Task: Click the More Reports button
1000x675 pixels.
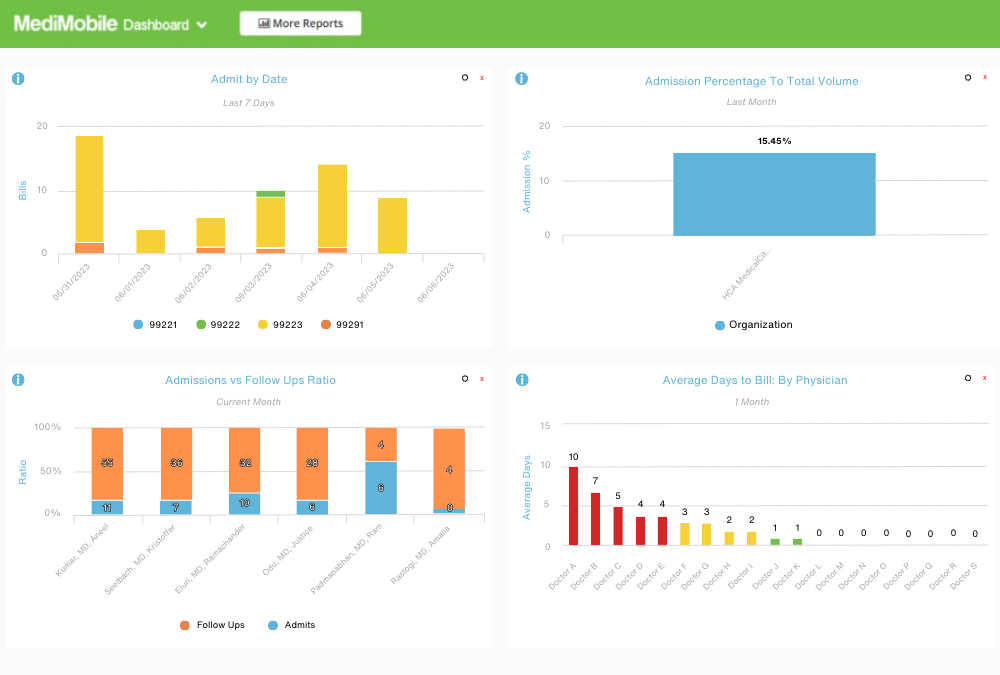Action: [x=300, y=23]
